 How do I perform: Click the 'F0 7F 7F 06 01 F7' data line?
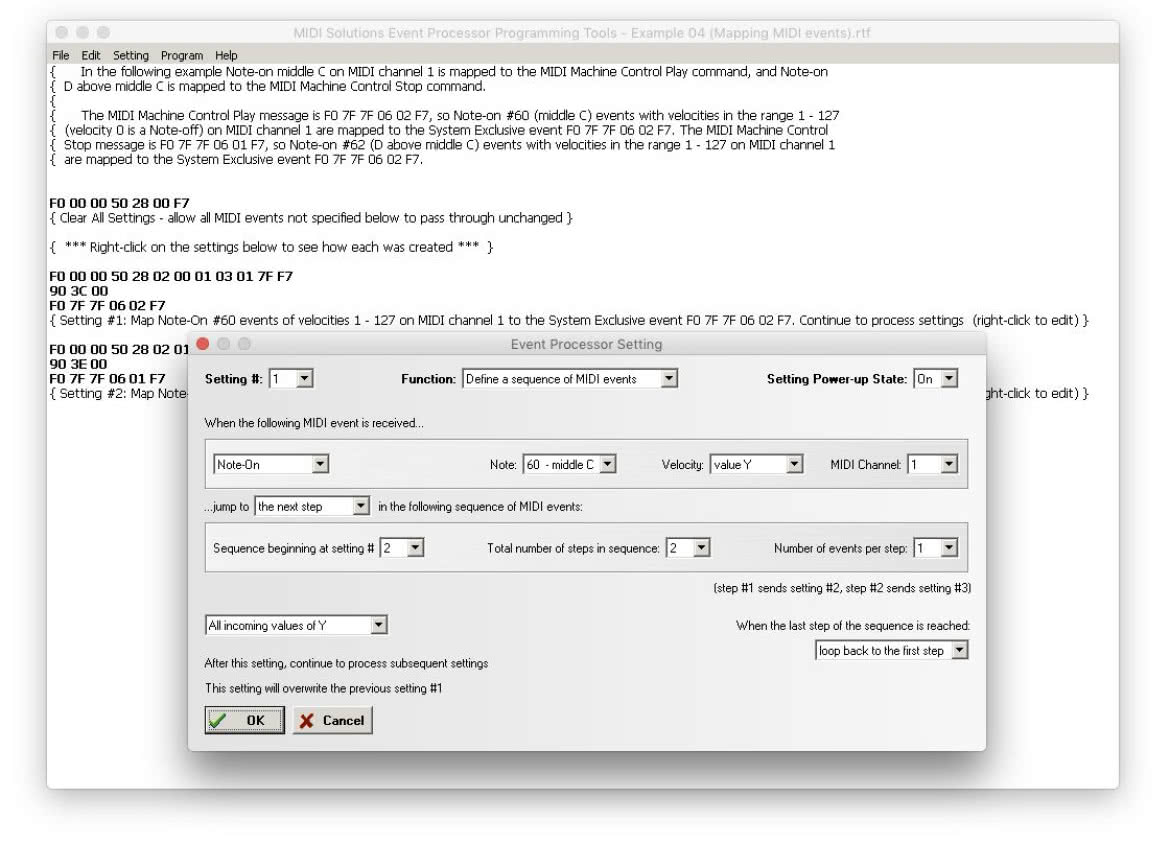coord(107,378)
